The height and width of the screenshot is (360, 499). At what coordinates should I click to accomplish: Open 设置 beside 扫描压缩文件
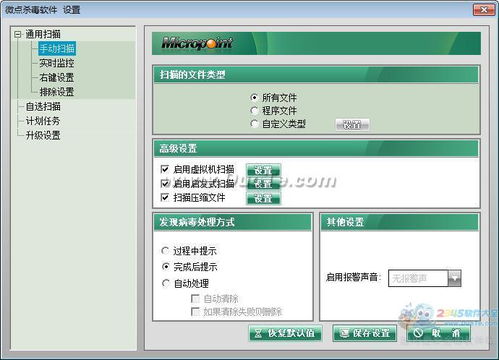[x=263, y=198]
